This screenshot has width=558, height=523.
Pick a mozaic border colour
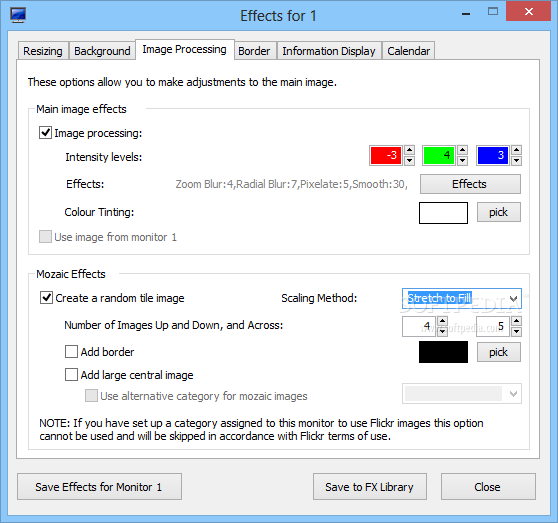coord(499,352)
